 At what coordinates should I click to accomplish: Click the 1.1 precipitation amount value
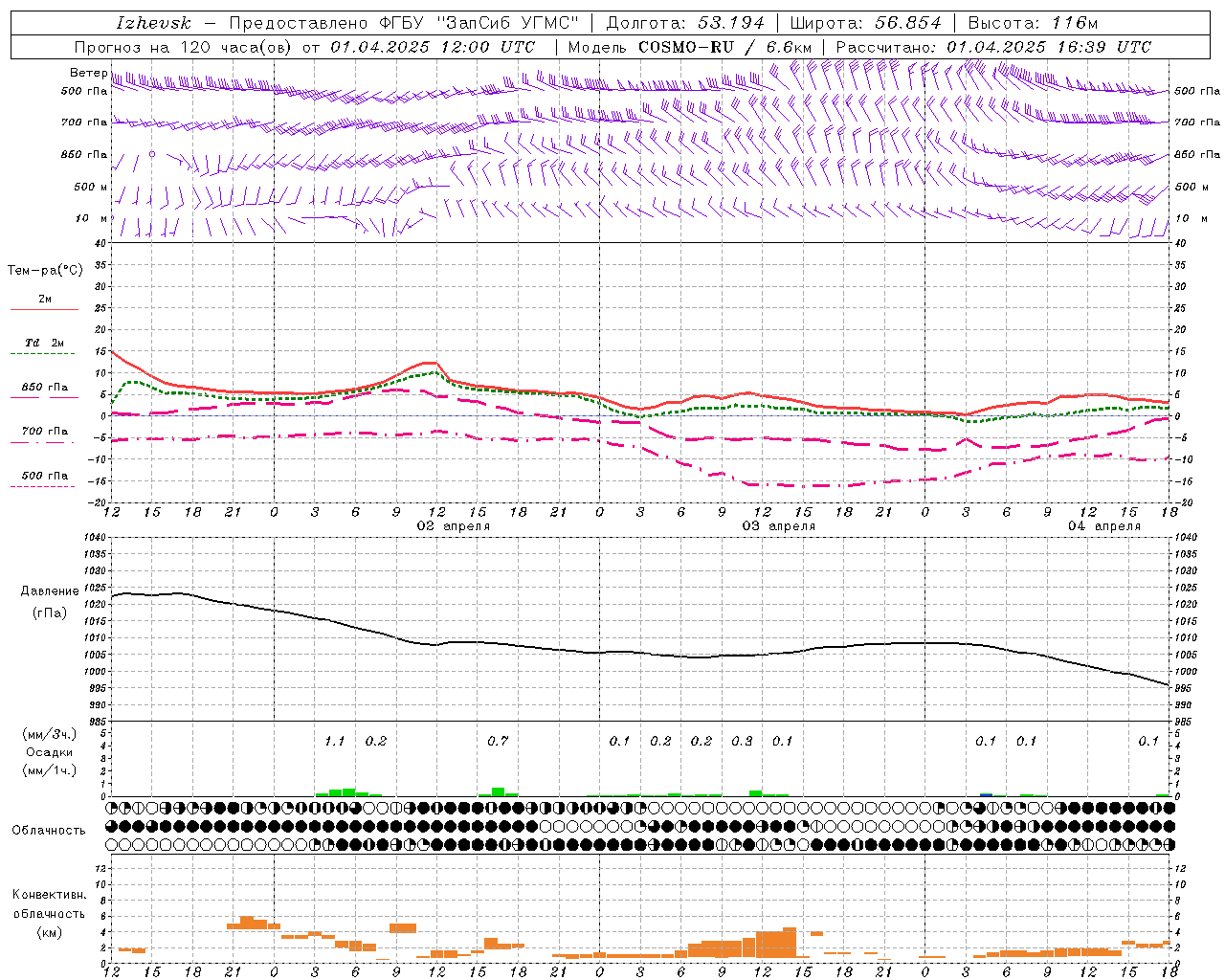pyautogui.click(x=334, y=741)
